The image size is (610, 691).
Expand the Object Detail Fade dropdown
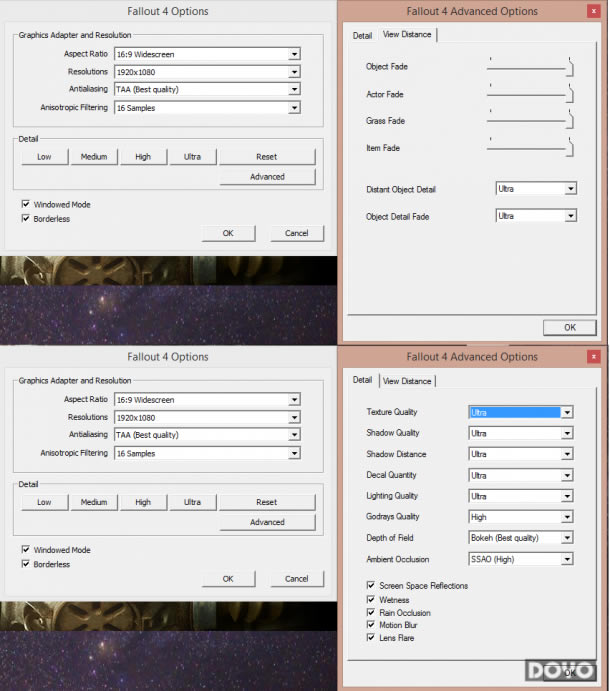pyautogui.click(x=536, y=216)
